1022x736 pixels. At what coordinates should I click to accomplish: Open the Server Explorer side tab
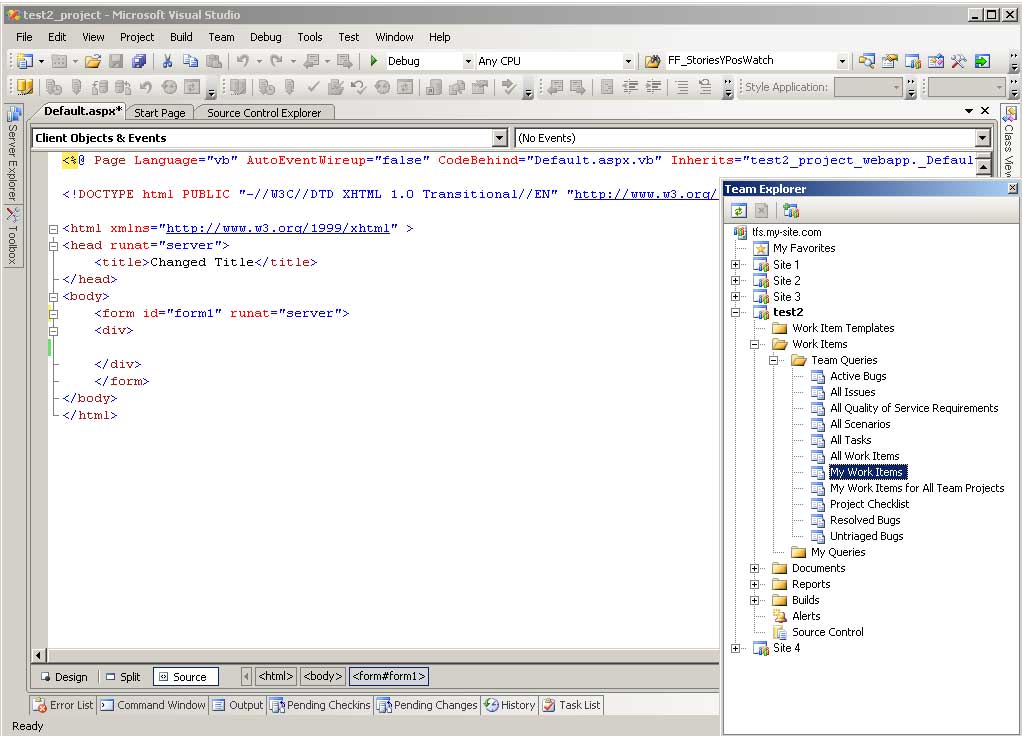coord(12,154)
